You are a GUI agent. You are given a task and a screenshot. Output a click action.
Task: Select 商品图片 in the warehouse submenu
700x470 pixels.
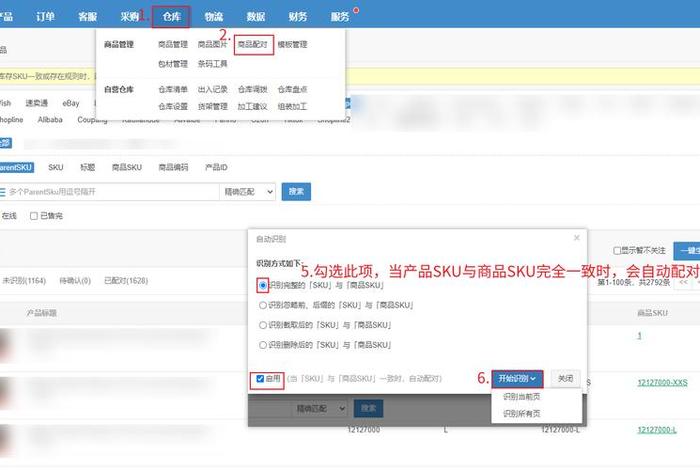212,45
